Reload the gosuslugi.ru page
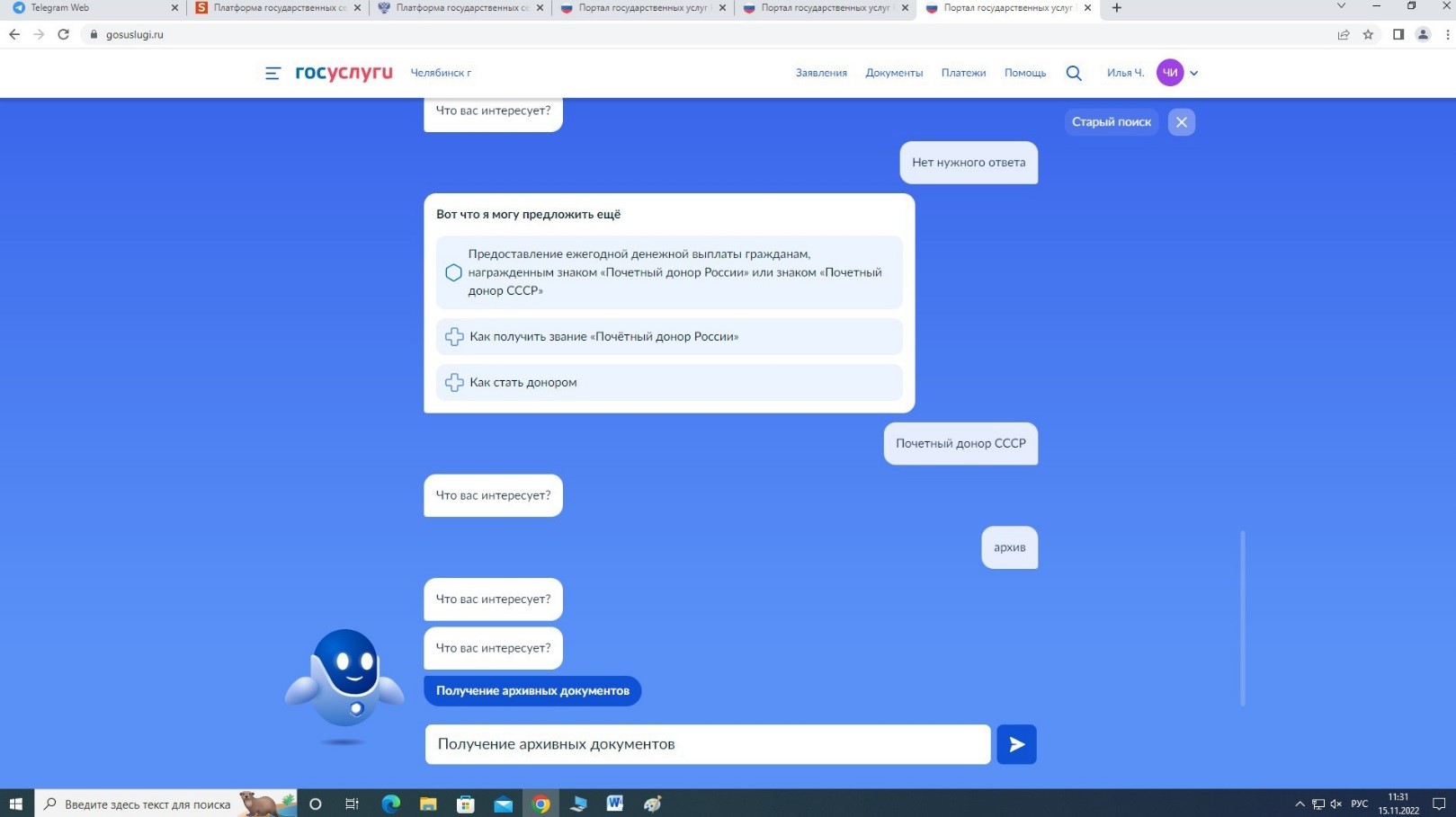 63,34
